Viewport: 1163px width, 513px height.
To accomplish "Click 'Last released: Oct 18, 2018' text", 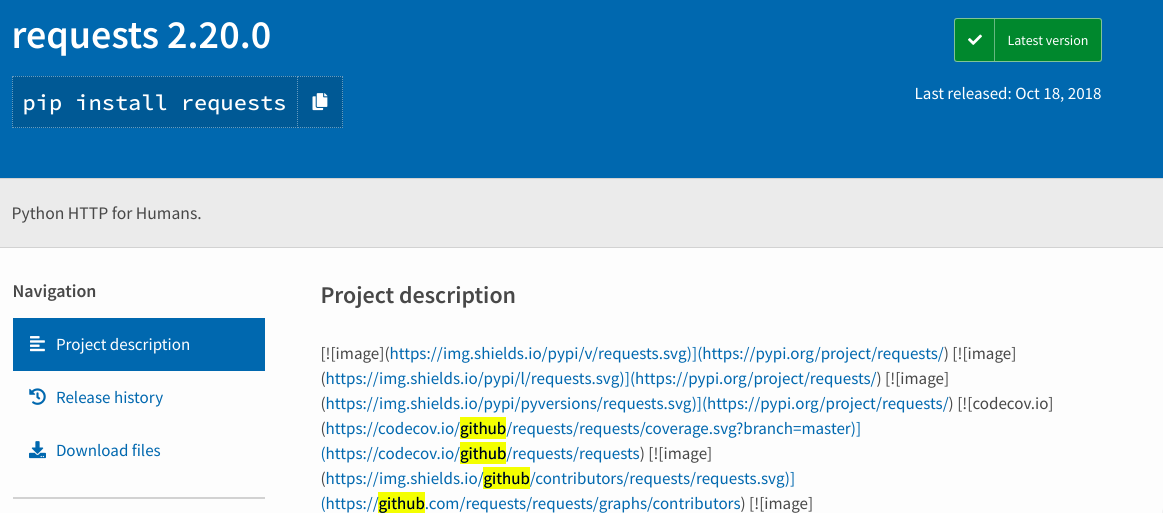I will click(1007, 93).
